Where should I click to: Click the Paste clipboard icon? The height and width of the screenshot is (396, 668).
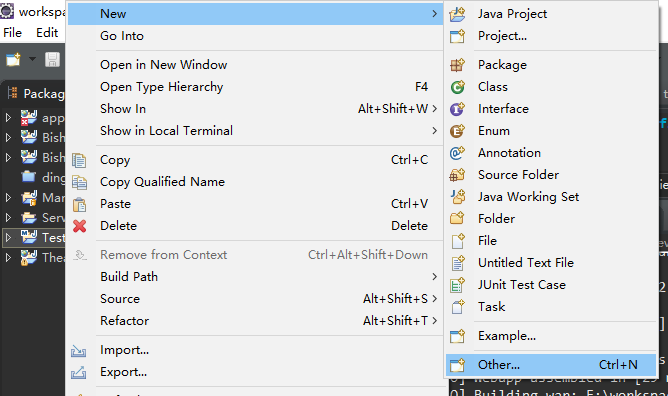pos(79,204)
